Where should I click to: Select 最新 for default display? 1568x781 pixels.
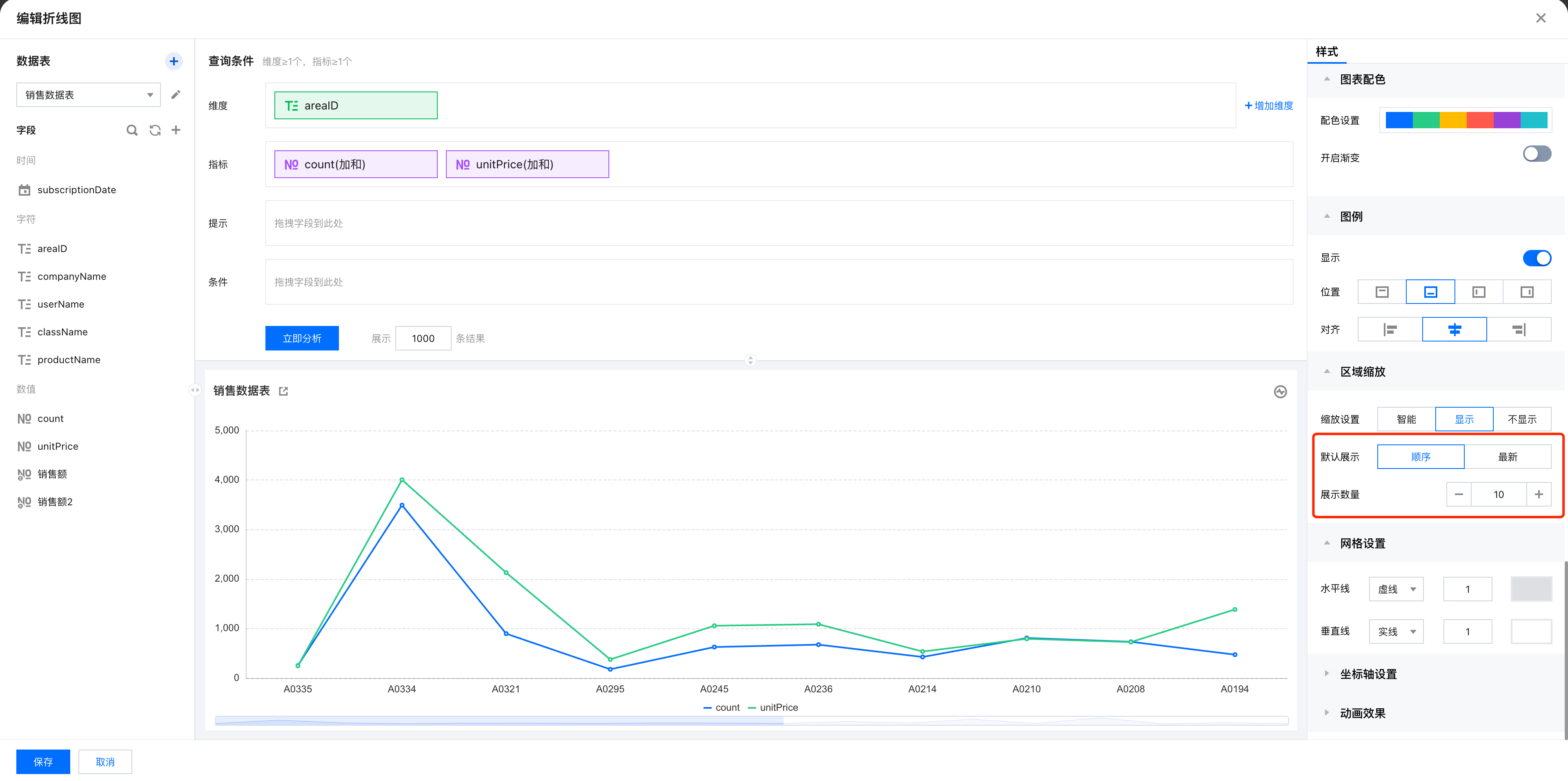pos(1507,457)
